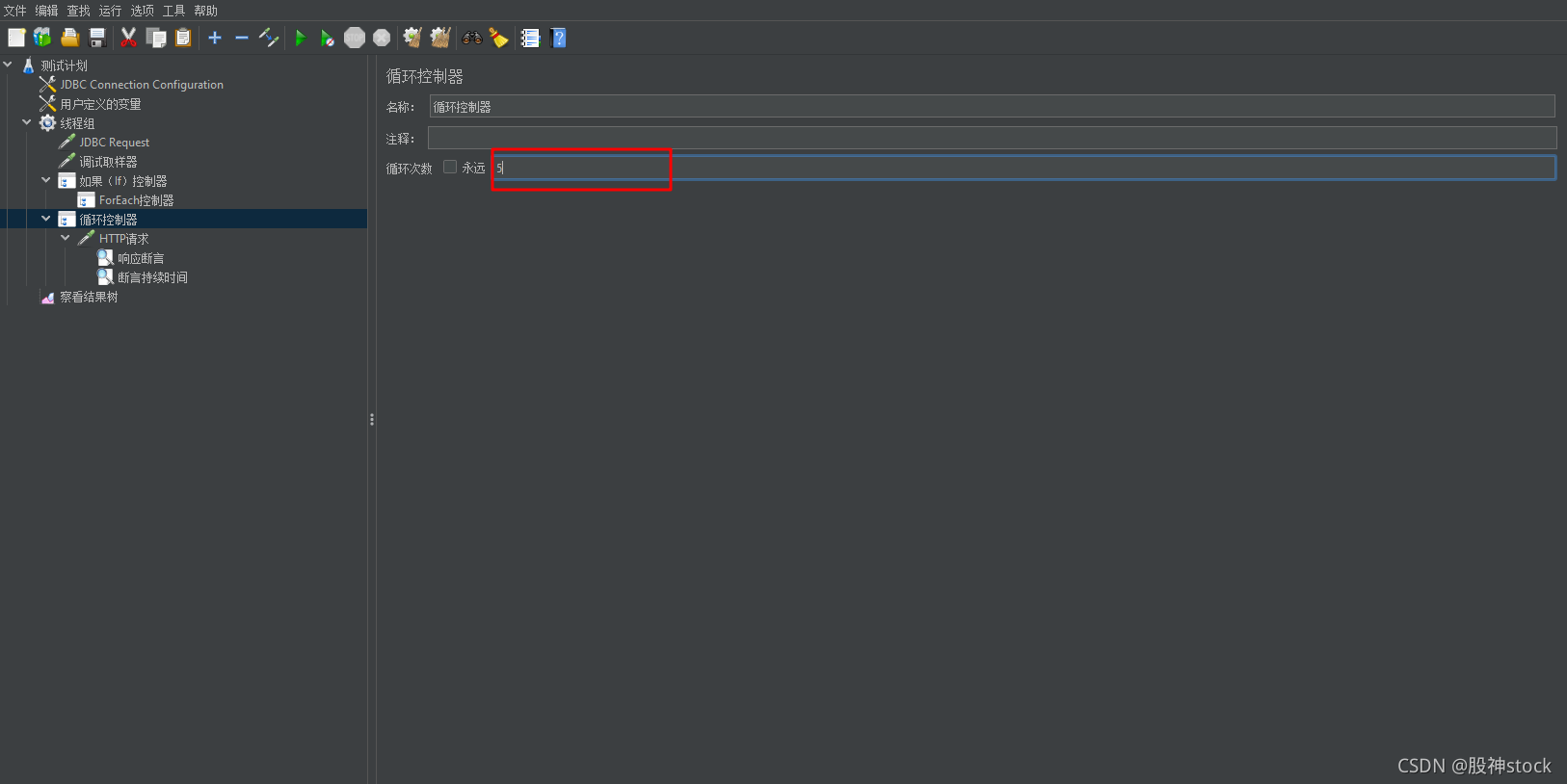This screenshot has width=1567, height=784.
Task: Save the test plan with floppy icon
Action: (97, 38)
